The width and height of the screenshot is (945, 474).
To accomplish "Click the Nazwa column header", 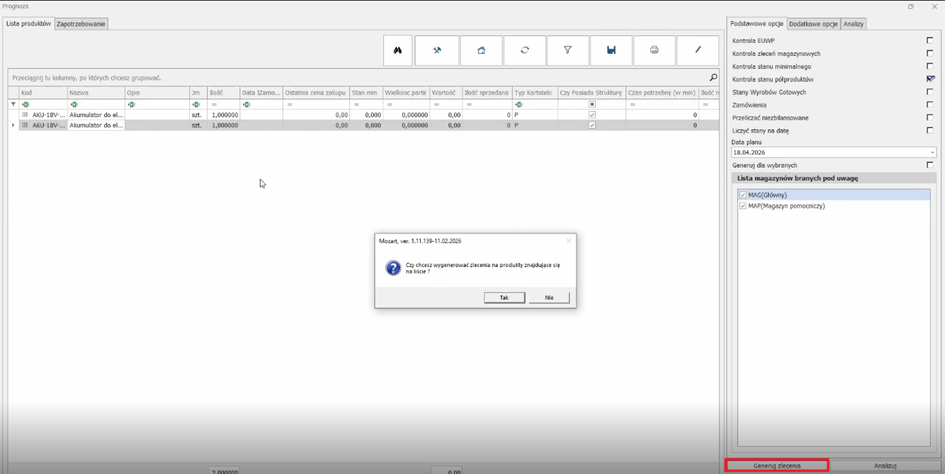I will [79, 92].
